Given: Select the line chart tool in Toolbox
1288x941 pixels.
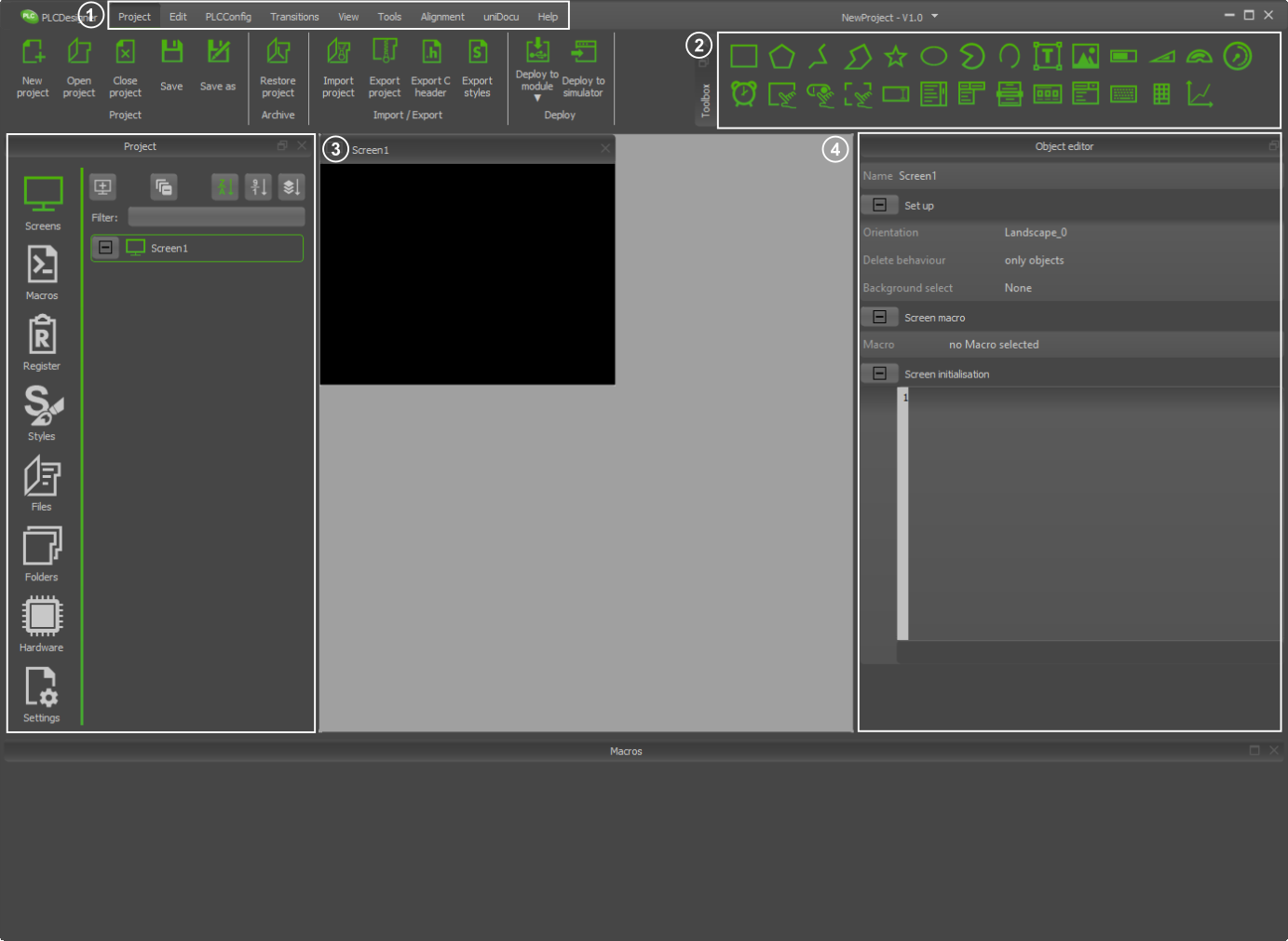Looking at the screenshot, I should coord(1200,94).
